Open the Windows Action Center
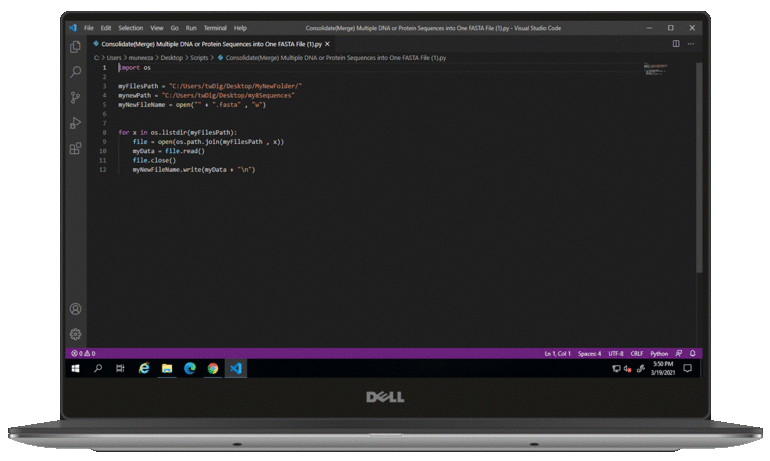The image size is (770, 461). tap(688, 368)
